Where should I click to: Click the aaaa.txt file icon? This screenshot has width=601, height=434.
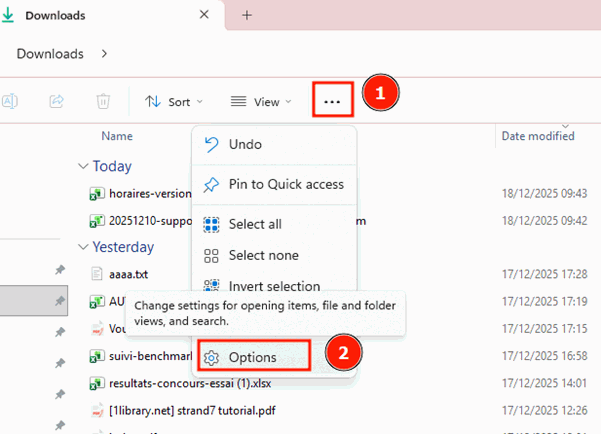click(97, 273)
